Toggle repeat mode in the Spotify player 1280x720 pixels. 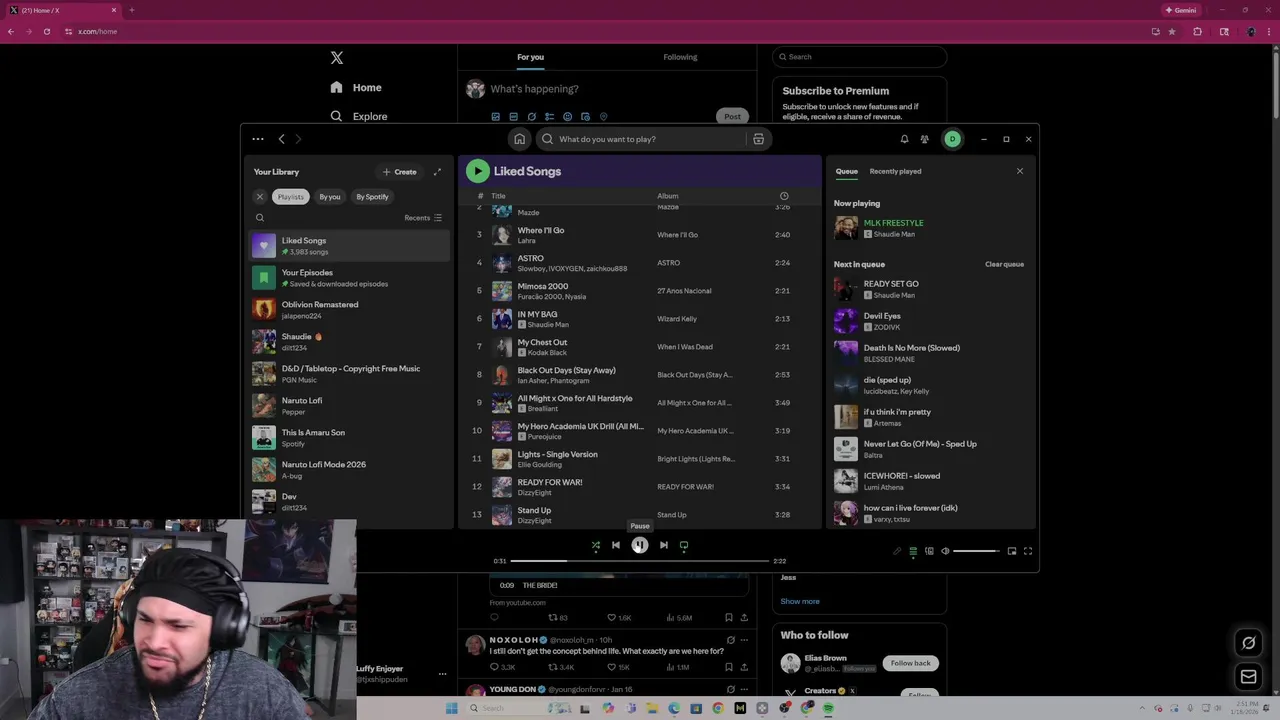click(684, 545)
